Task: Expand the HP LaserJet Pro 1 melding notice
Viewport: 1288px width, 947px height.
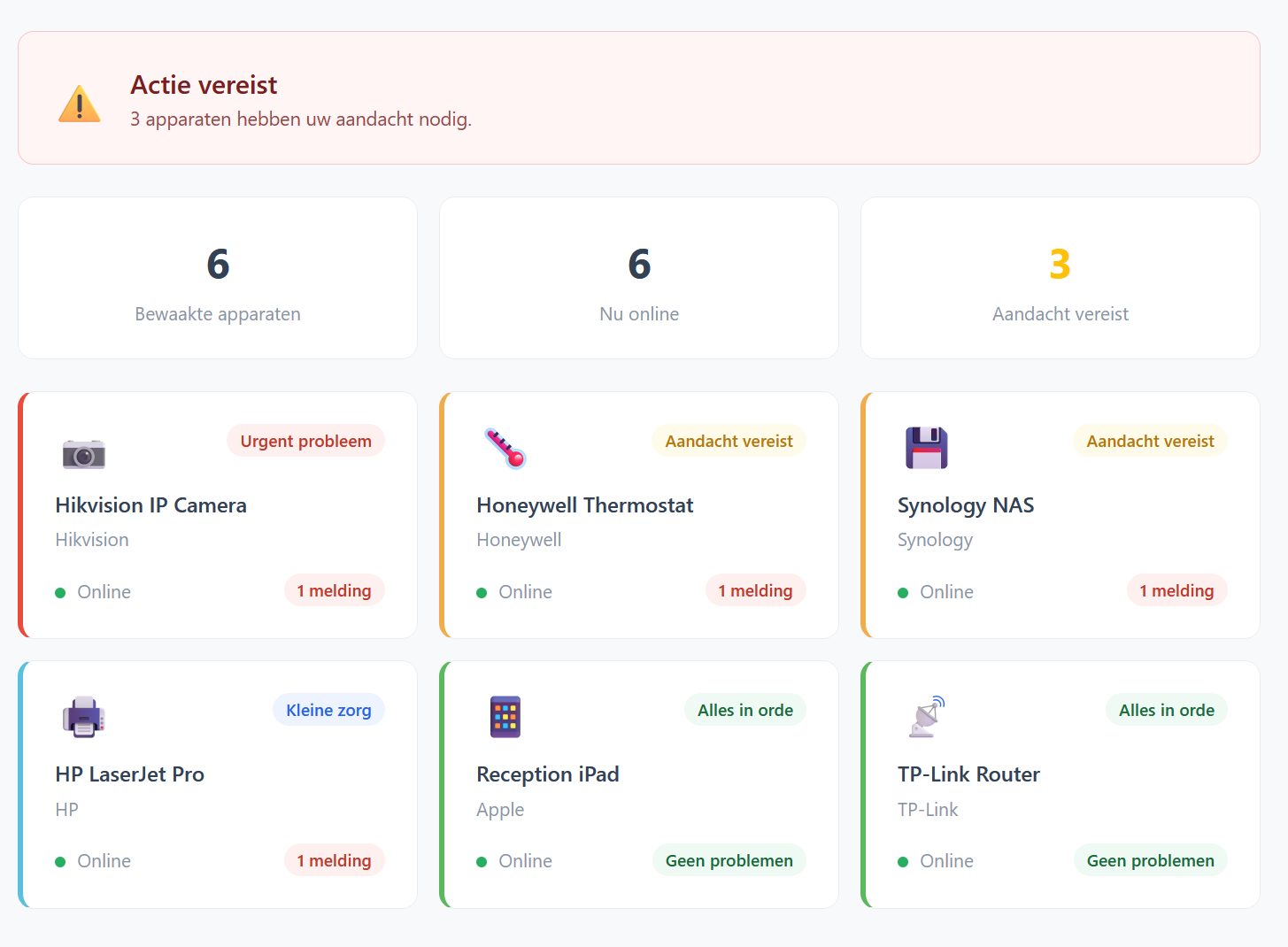Action: pos(335,859)
